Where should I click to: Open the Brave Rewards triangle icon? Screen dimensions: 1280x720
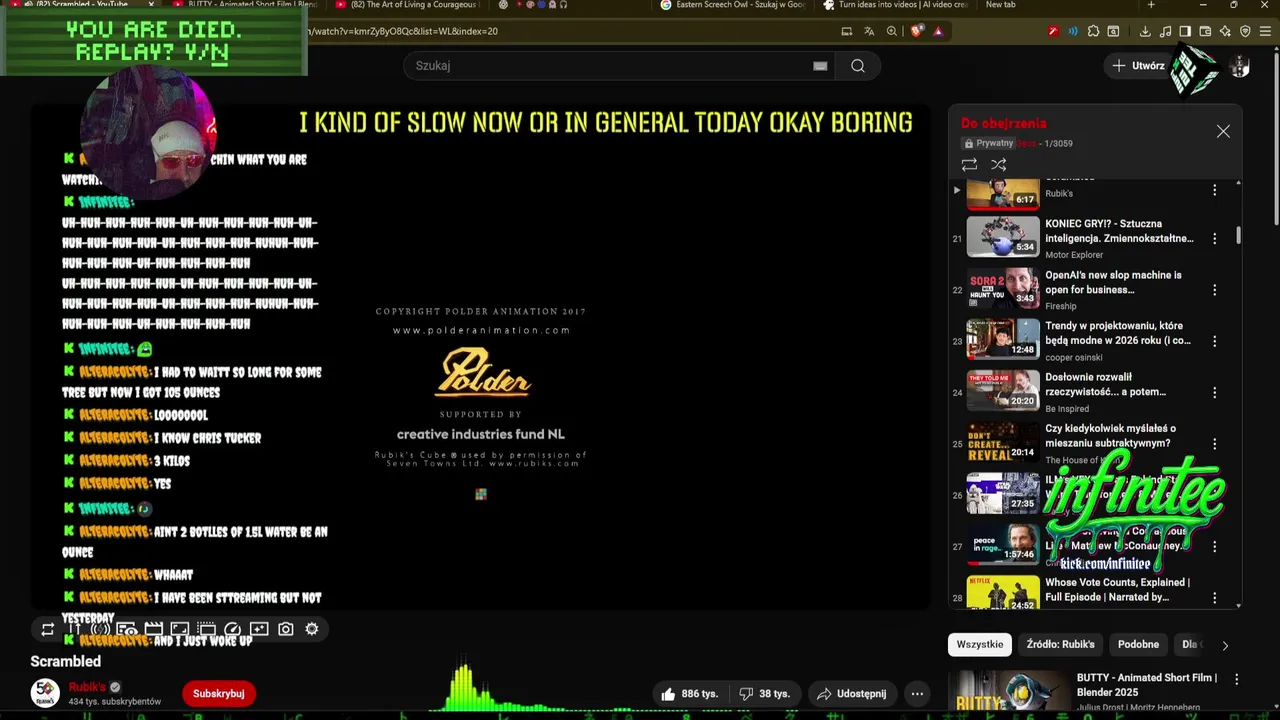[939, 31]
